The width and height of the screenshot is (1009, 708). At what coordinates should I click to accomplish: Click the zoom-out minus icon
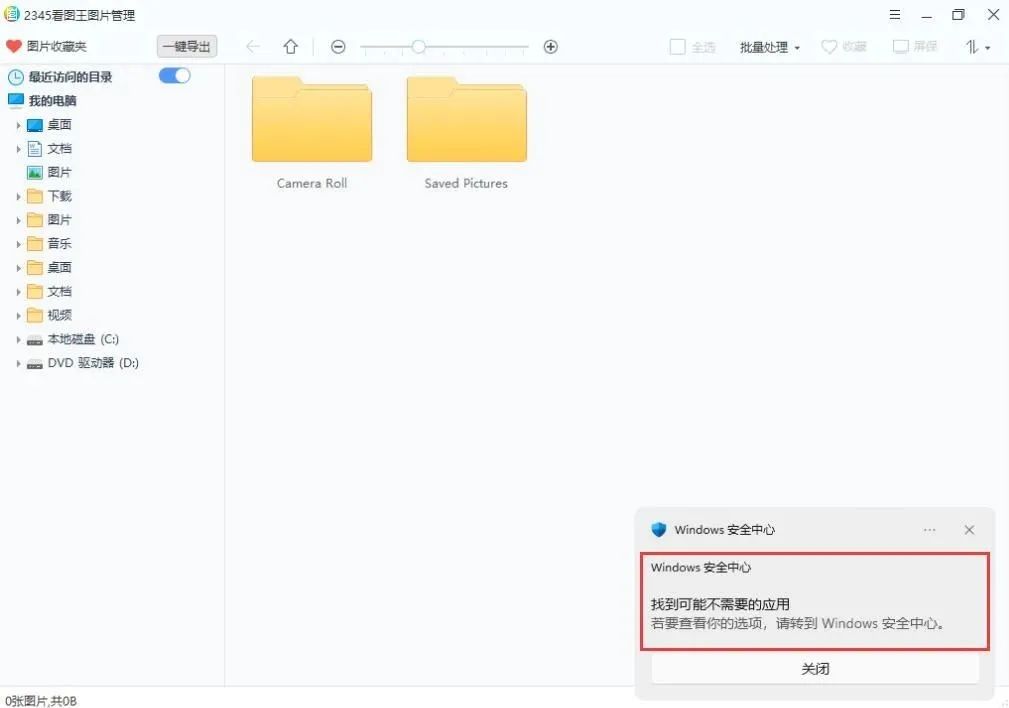[x=338, y=46]
